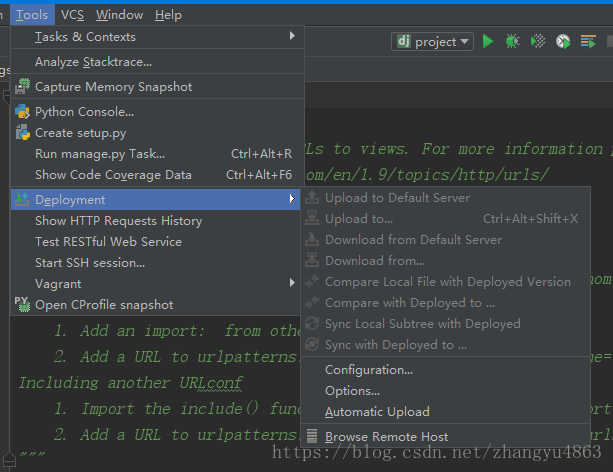This screenshot has height=472, width=613.
Task: Click the Create setup.py icon
Action: point(23,133)
